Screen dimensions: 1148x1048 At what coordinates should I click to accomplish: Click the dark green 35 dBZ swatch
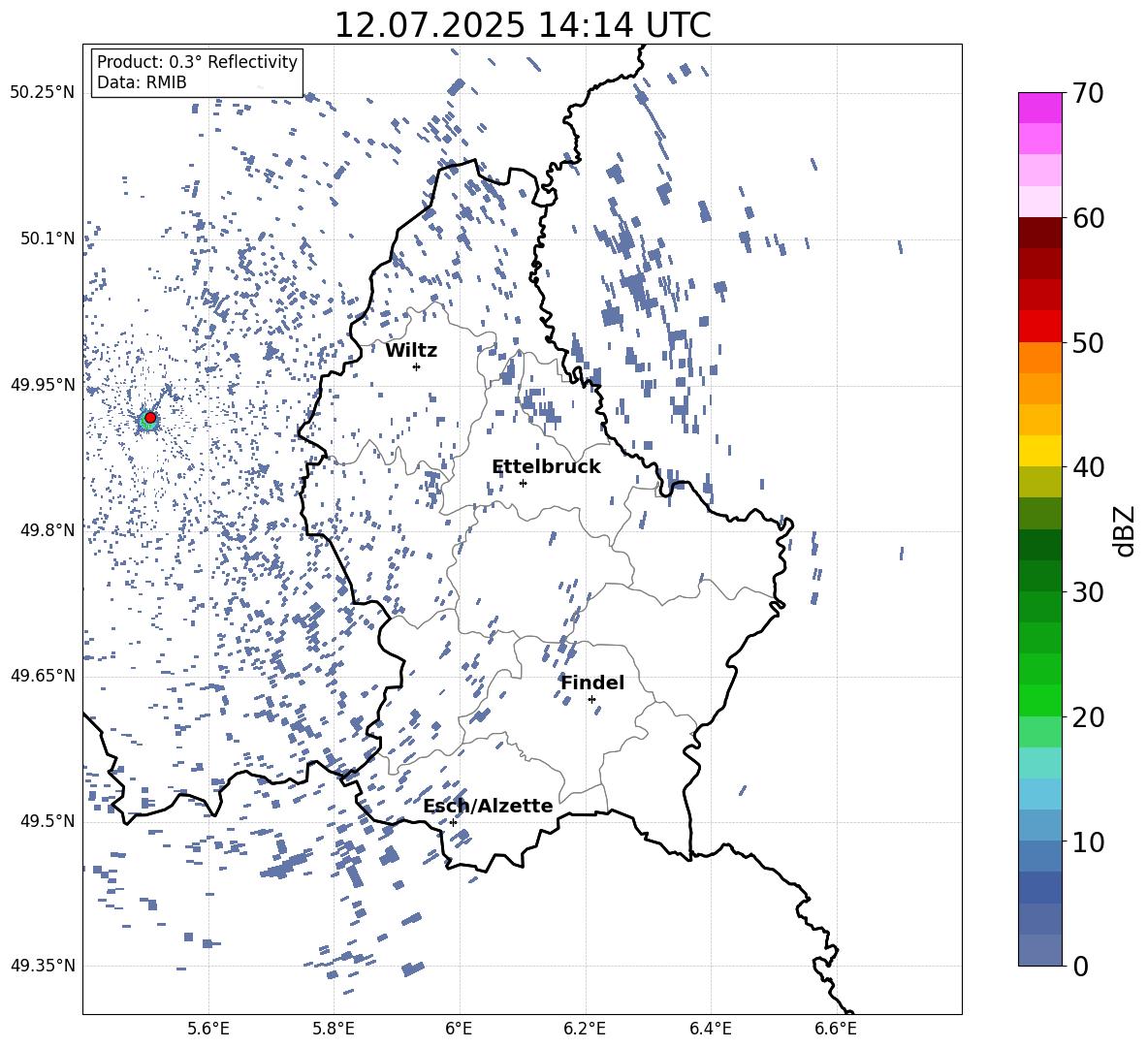coord(1040,545)
